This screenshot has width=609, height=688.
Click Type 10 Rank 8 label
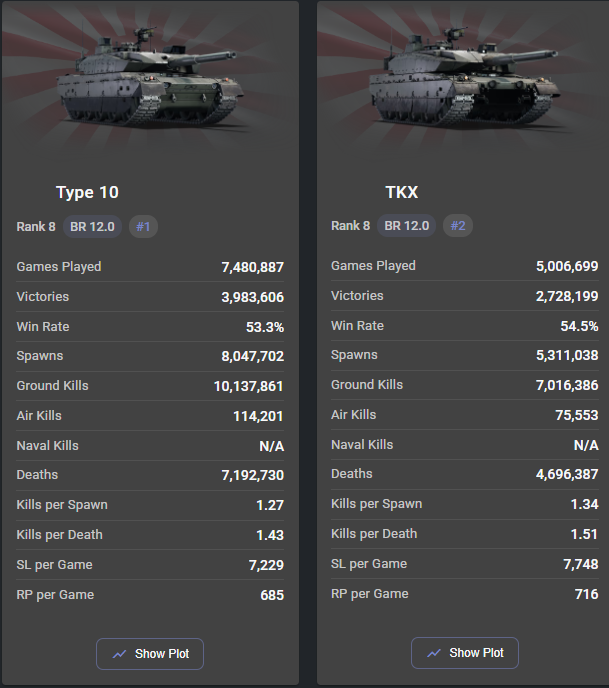36,226
